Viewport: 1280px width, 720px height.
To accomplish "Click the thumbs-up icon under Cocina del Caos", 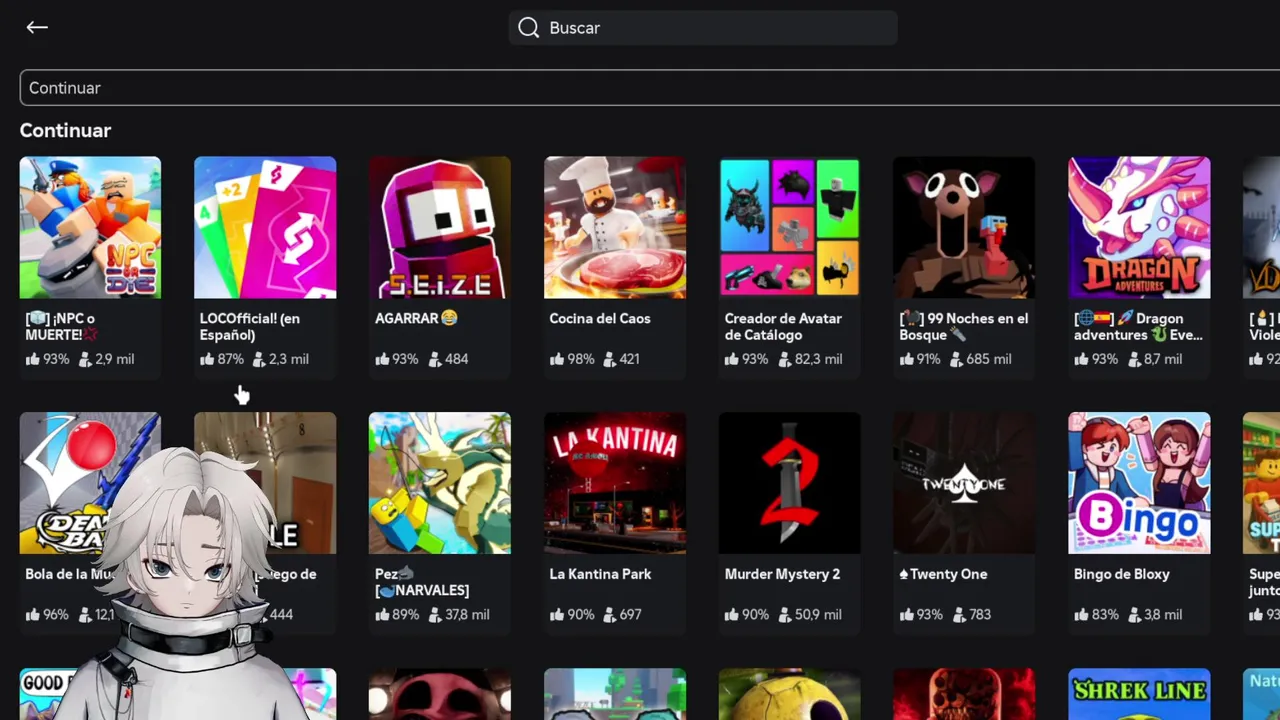I will pyautogui.click(x=557, y=359).
